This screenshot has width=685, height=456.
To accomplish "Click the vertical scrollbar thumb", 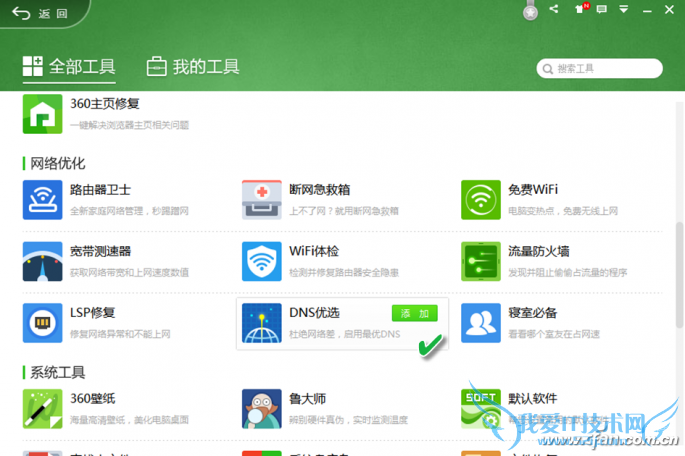I will click(x=679, y=274).
